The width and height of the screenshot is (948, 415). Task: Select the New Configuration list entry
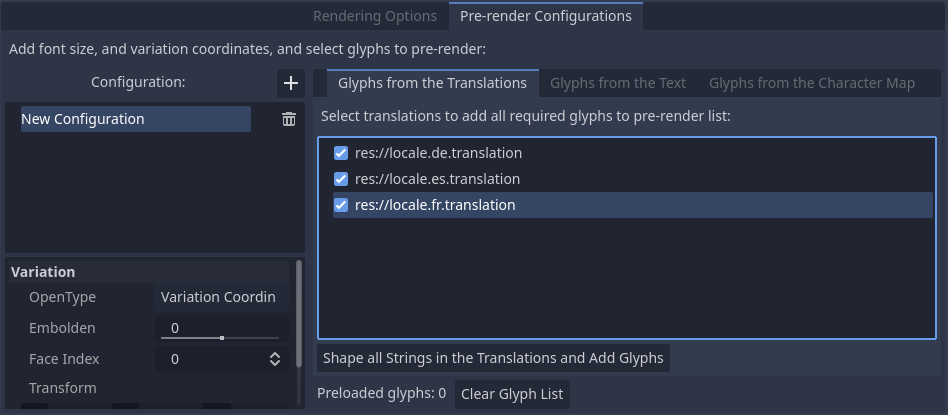pyautogui.click(x=135, y=119)
